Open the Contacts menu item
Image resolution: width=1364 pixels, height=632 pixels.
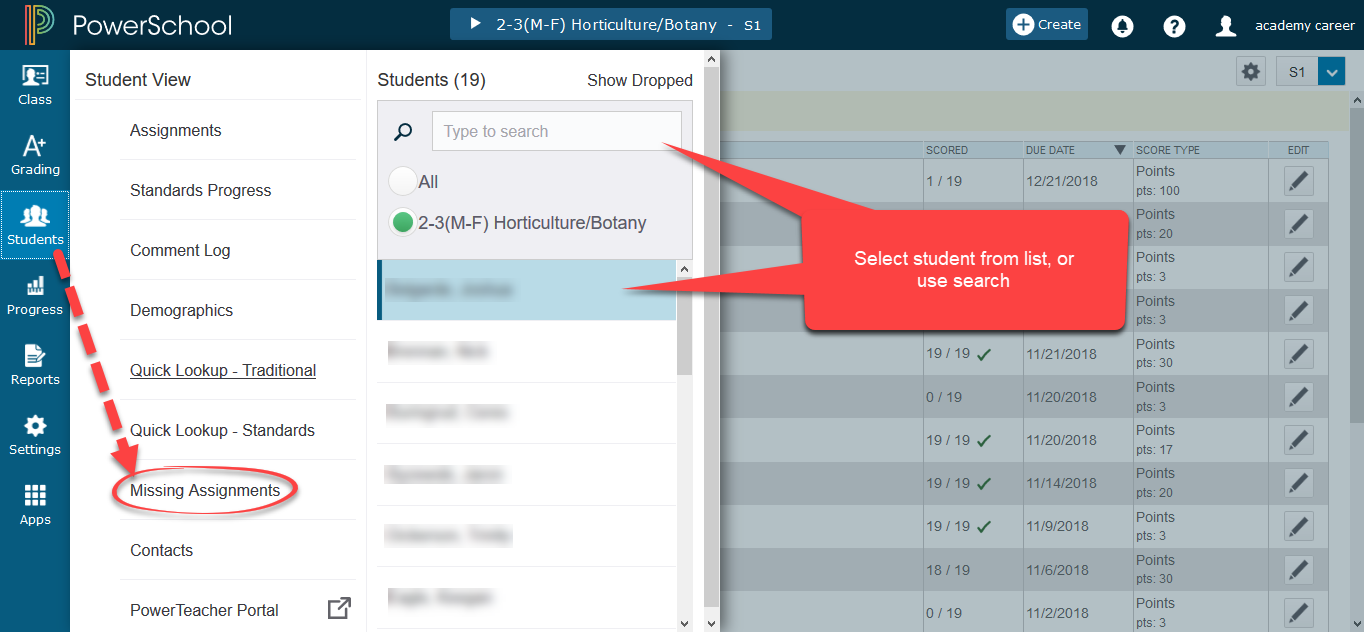click(162, 550)
